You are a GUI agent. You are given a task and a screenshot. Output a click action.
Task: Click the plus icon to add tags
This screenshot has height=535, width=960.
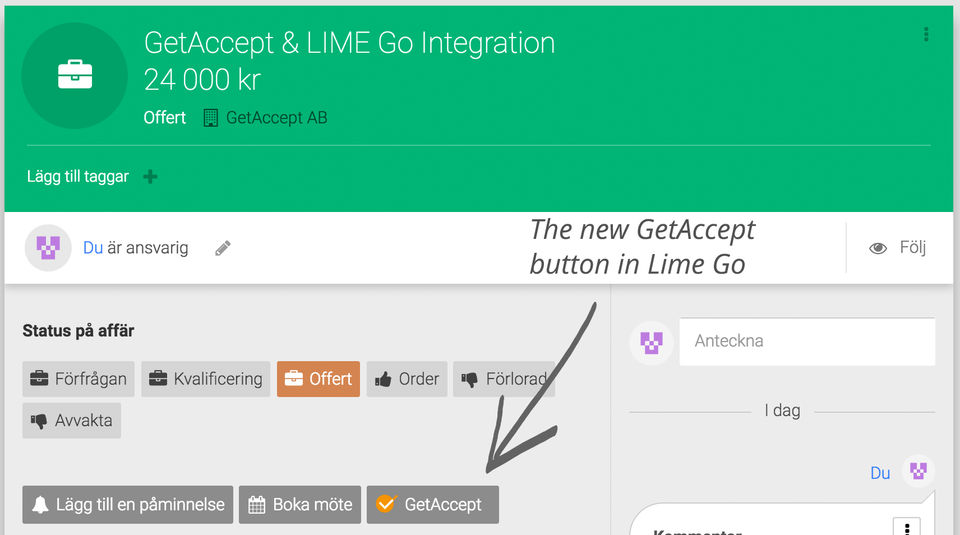[150, 177]
